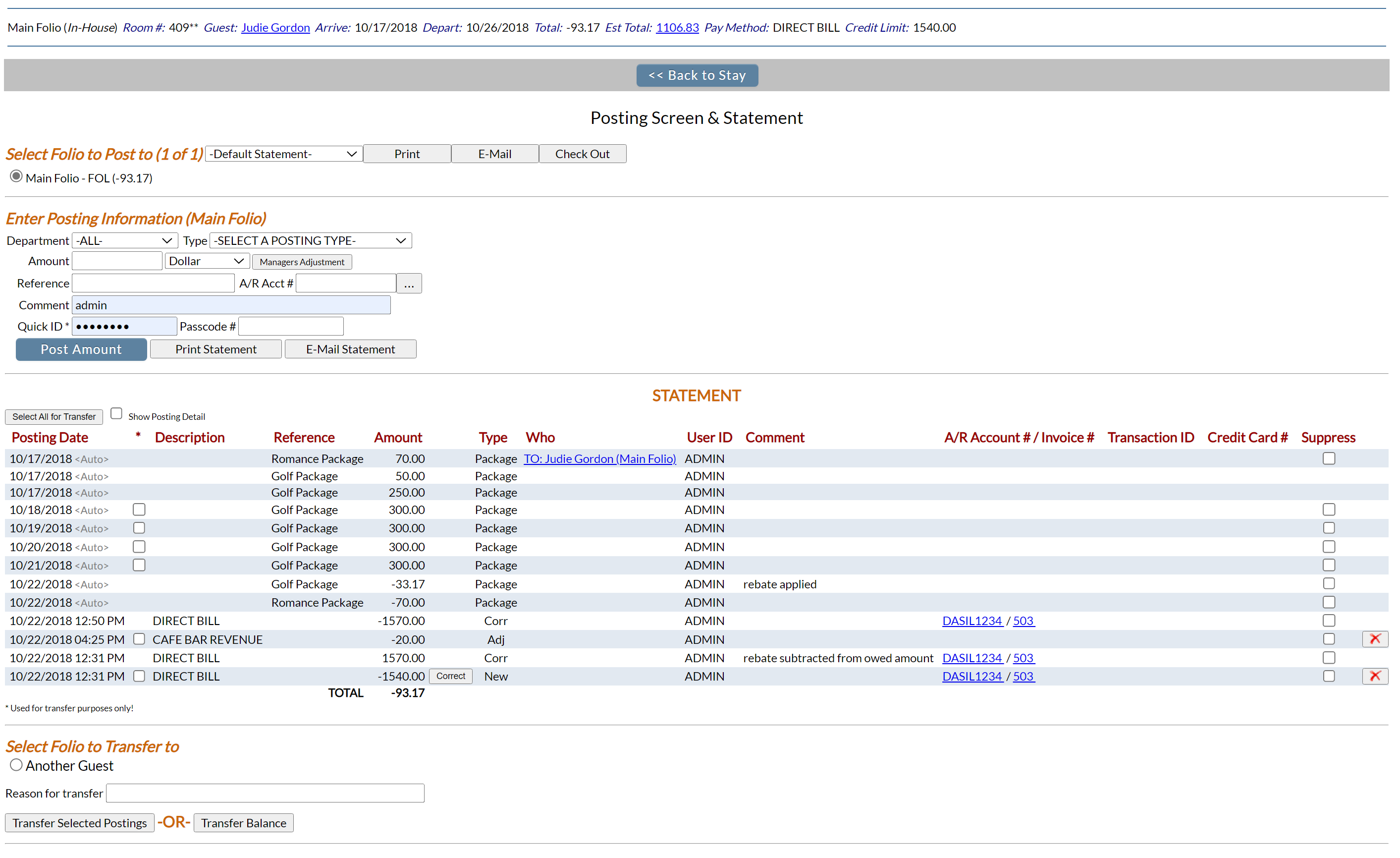Open invoice 503 link on -1570.00 row

click(1023, 621)
